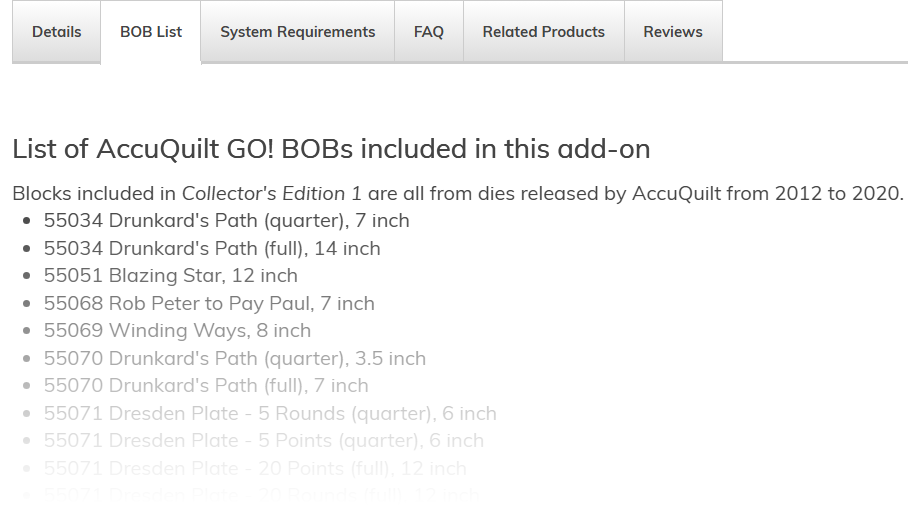Open the FAQ tab
The image size is (908, 510).
click(428, 32)
